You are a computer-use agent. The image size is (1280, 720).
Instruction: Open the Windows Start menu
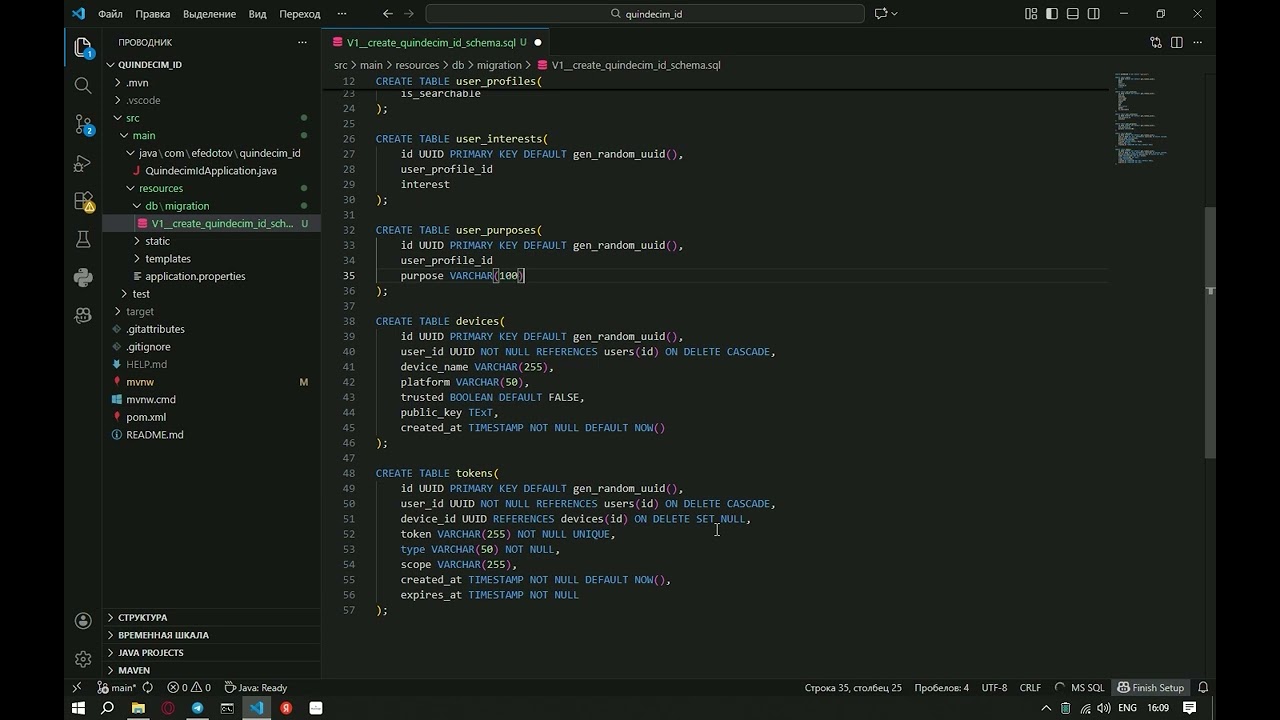point(78,708)
